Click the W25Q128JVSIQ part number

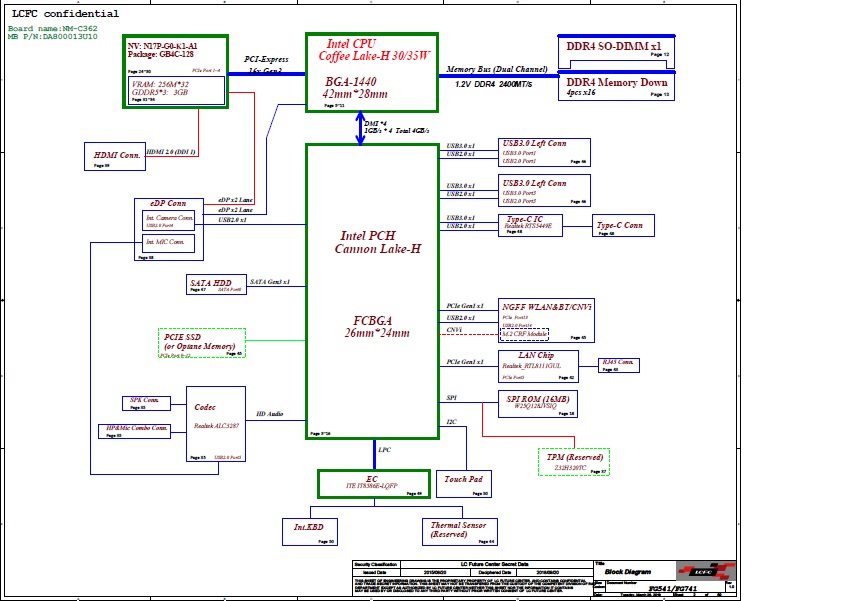pos(535,406)
